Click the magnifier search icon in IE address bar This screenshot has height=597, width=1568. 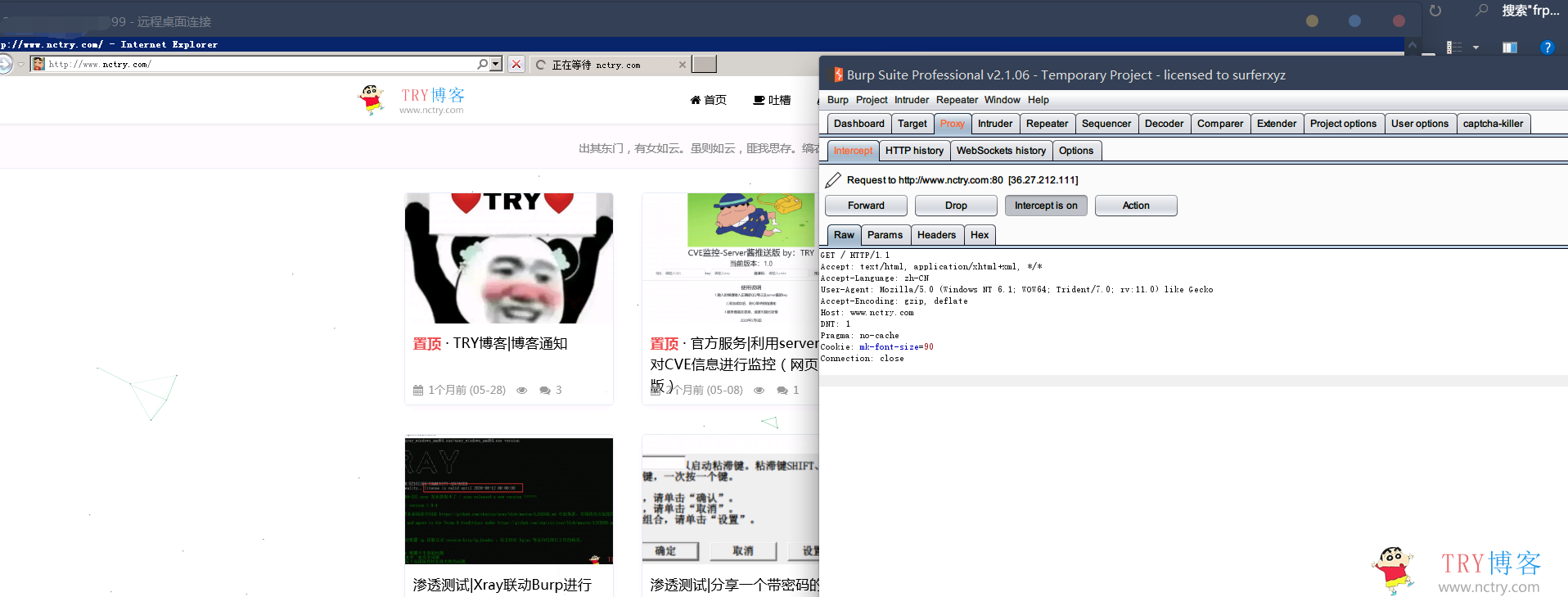pyautogui.click(x=483, y=64)
